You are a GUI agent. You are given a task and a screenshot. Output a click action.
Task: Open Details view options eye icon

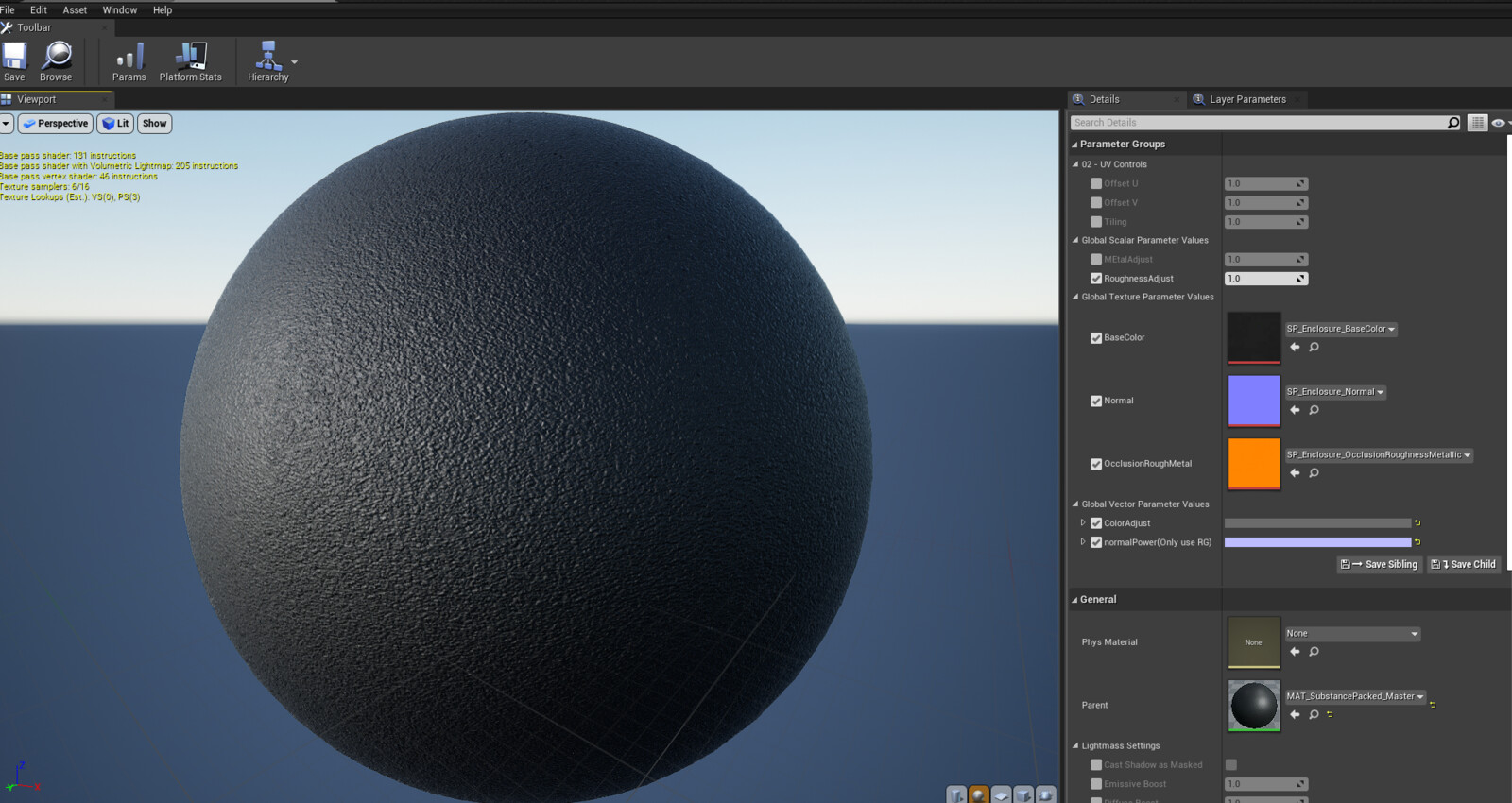tap(1499, 123)
